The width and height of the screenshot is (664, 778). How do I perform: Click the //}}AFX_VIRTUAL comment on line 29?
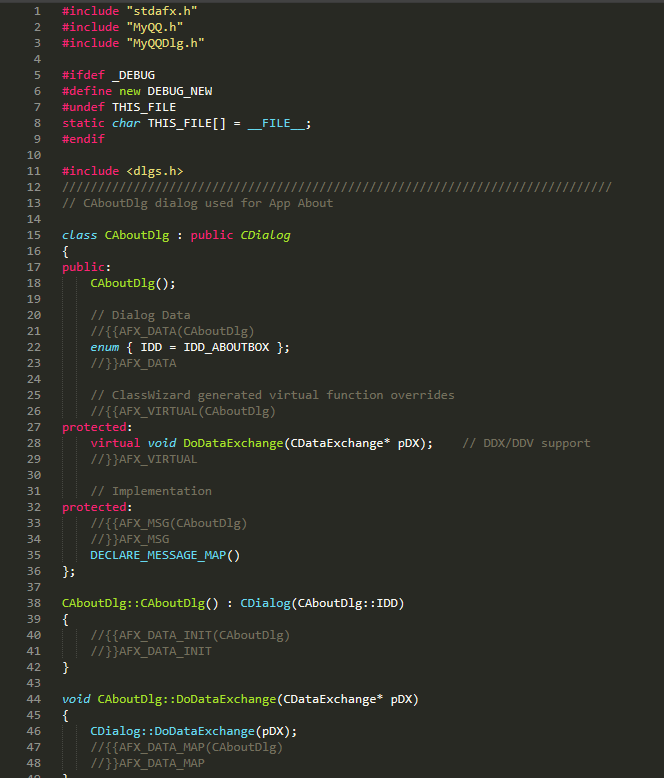click(x=144, y=459)
